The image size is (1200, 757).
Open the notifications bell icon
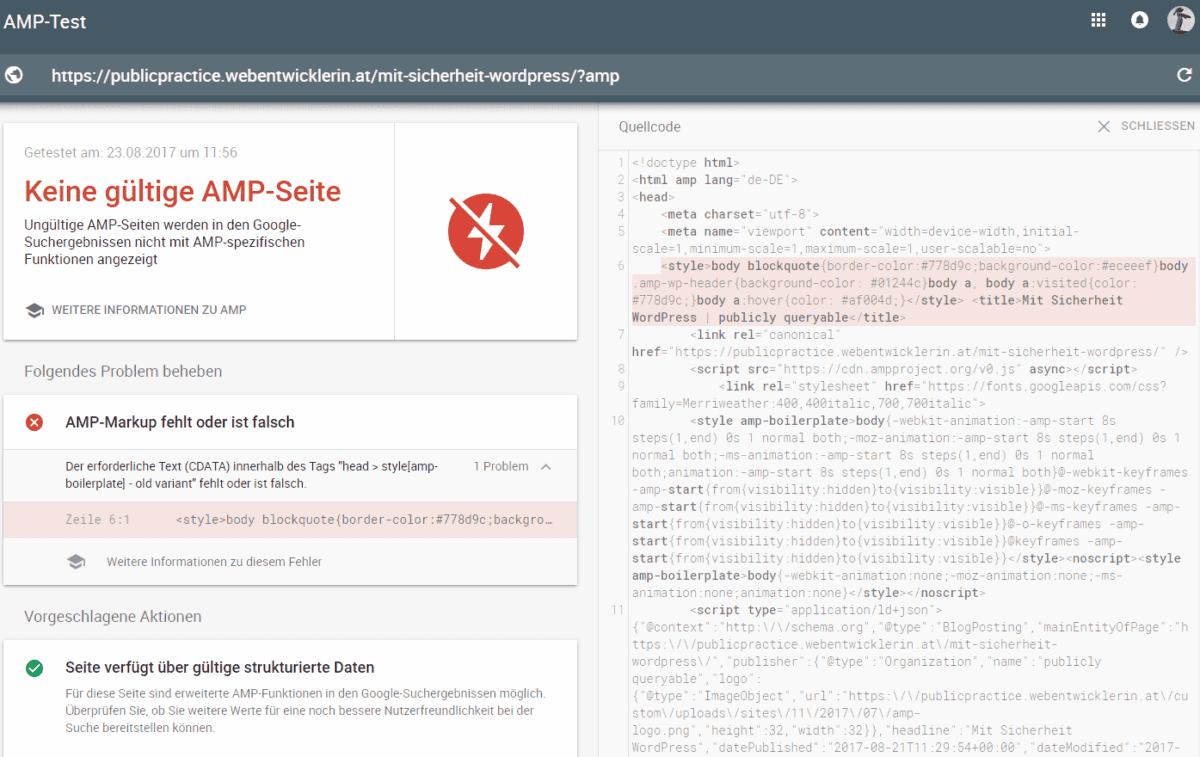[x=1139, y=20]
